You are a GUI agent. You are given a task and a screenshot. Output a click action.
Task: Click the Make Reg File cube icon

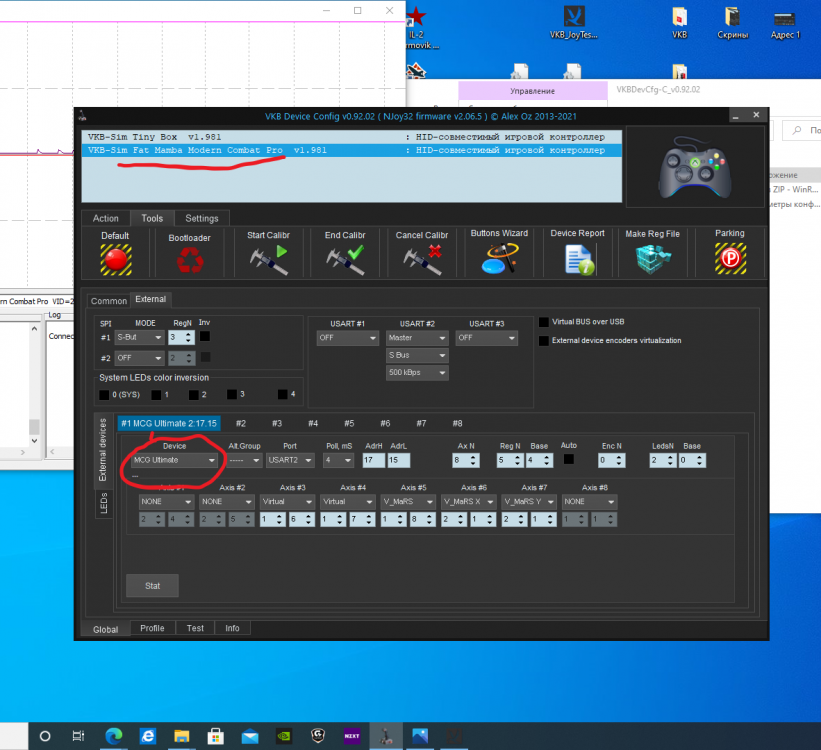pyautogui.click(x=652, y=260)
